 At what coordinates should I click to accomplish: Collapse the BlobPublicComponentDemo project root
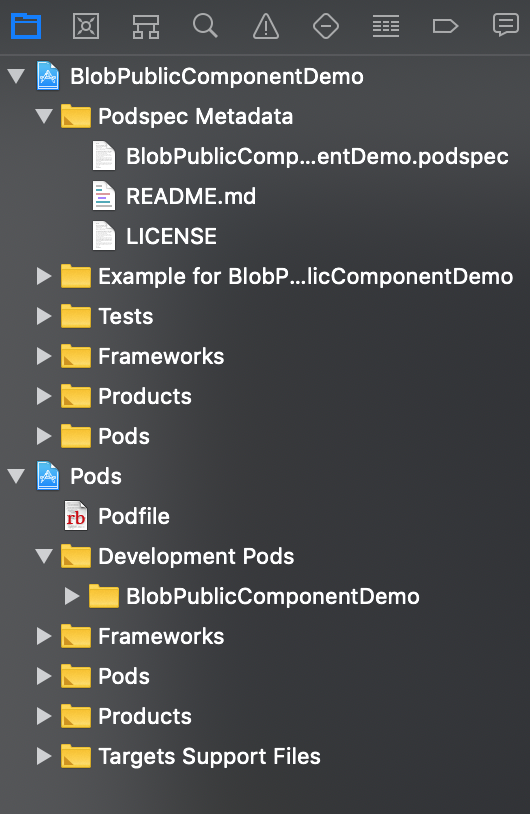tap(17, 76)
